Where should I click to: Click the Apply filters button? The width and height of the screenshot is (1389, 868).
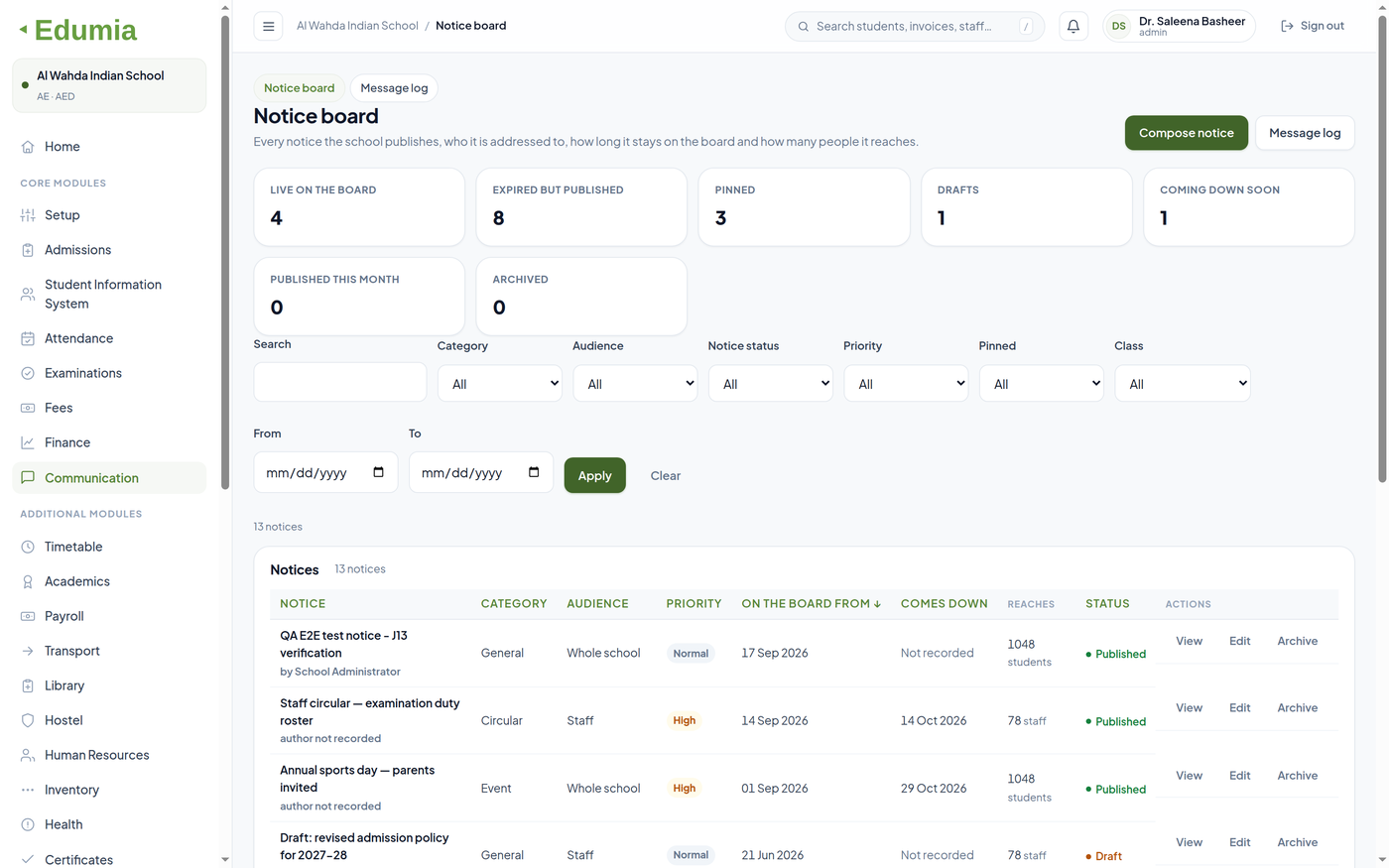click(594, 475)
